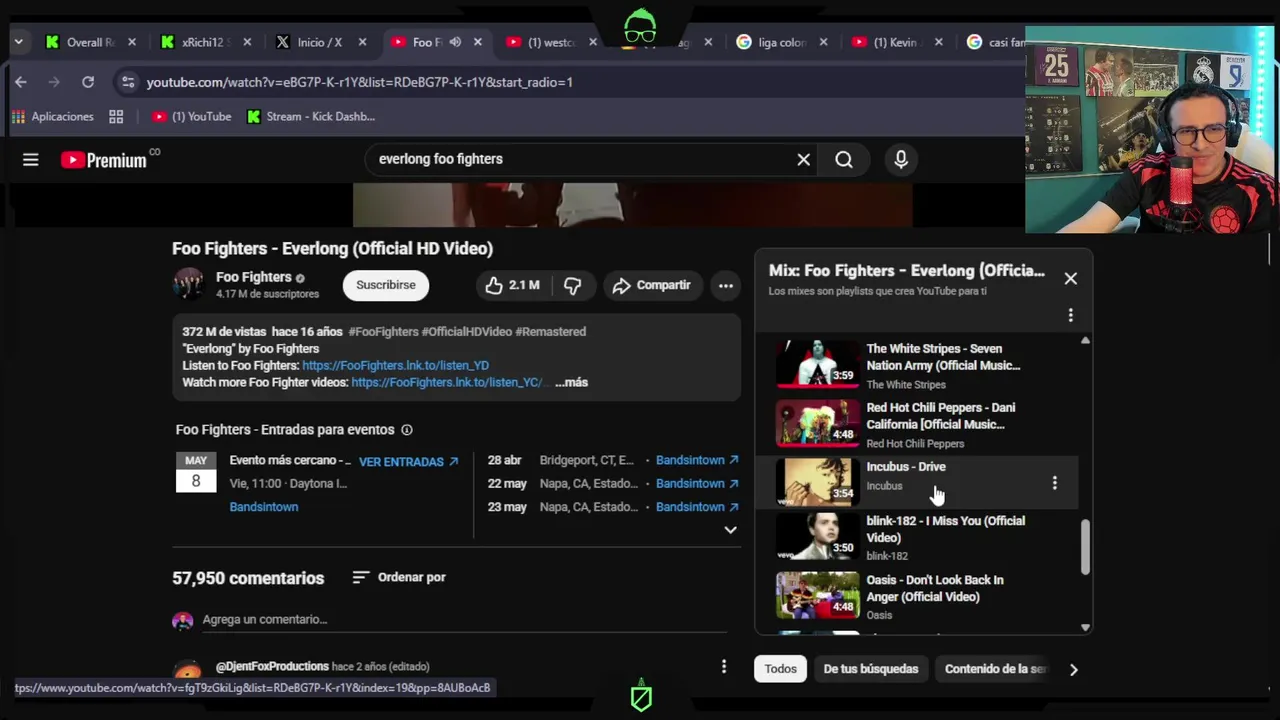The image size is (1280, 720).
Task: Click VER ENTRADAS link
Action: point(408,462)
